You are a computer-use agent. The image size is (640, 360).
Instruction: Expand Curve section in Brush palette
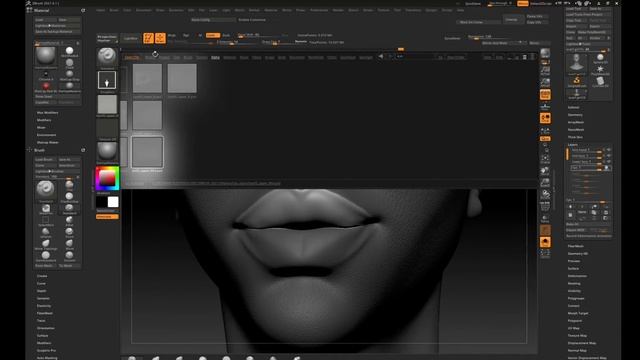(41, 283)
